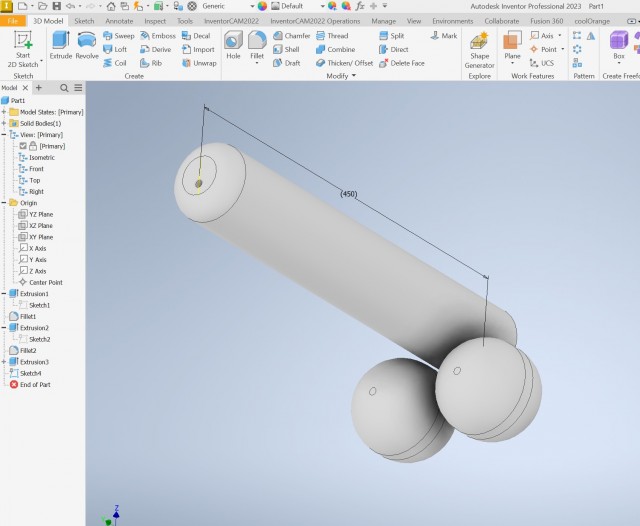Create a work Plane

pyautogui.click(x=512, y=45)
